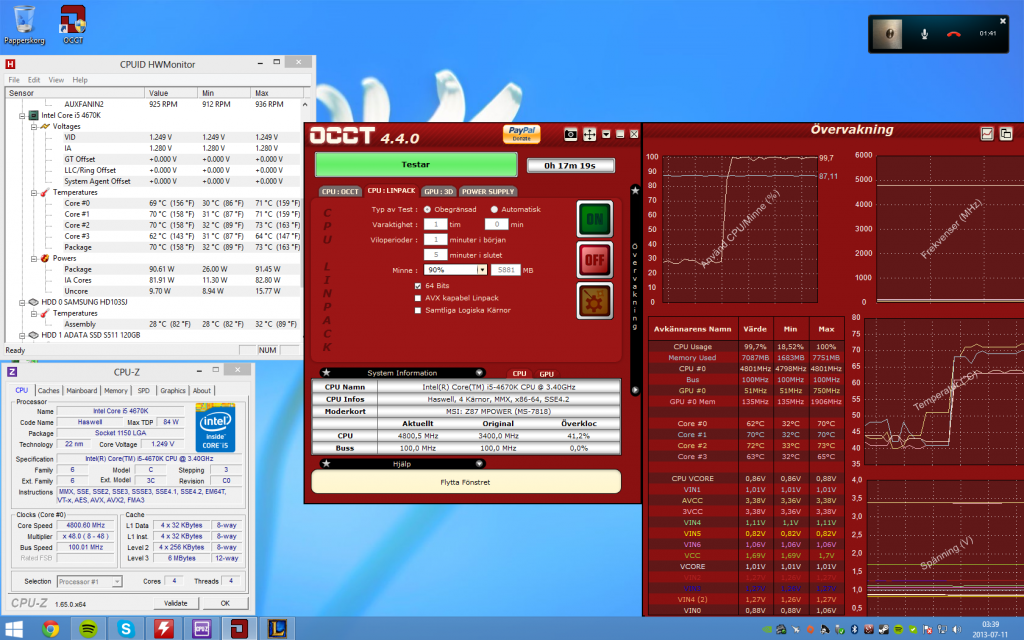
Task: Open the OCCT desktop shortcut
Action: click(x=73, y=25)
